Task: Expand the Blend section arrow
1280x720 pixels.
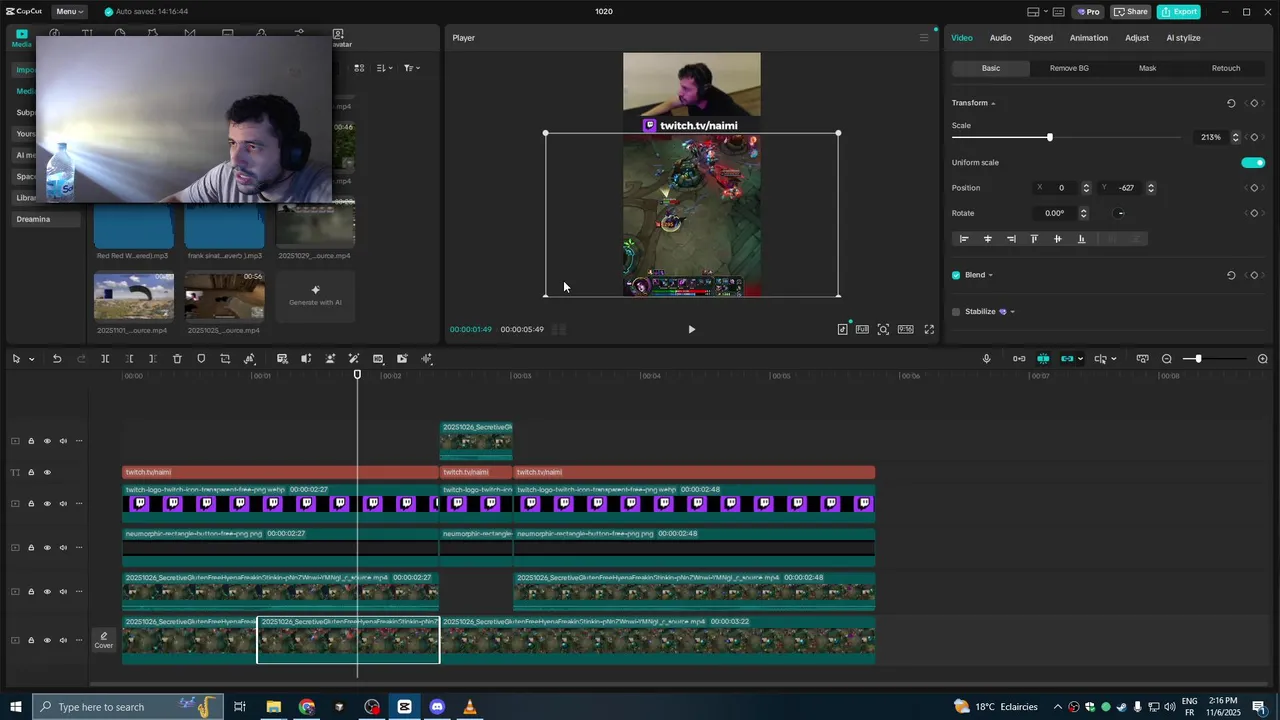Action: [x=990, y=275]
